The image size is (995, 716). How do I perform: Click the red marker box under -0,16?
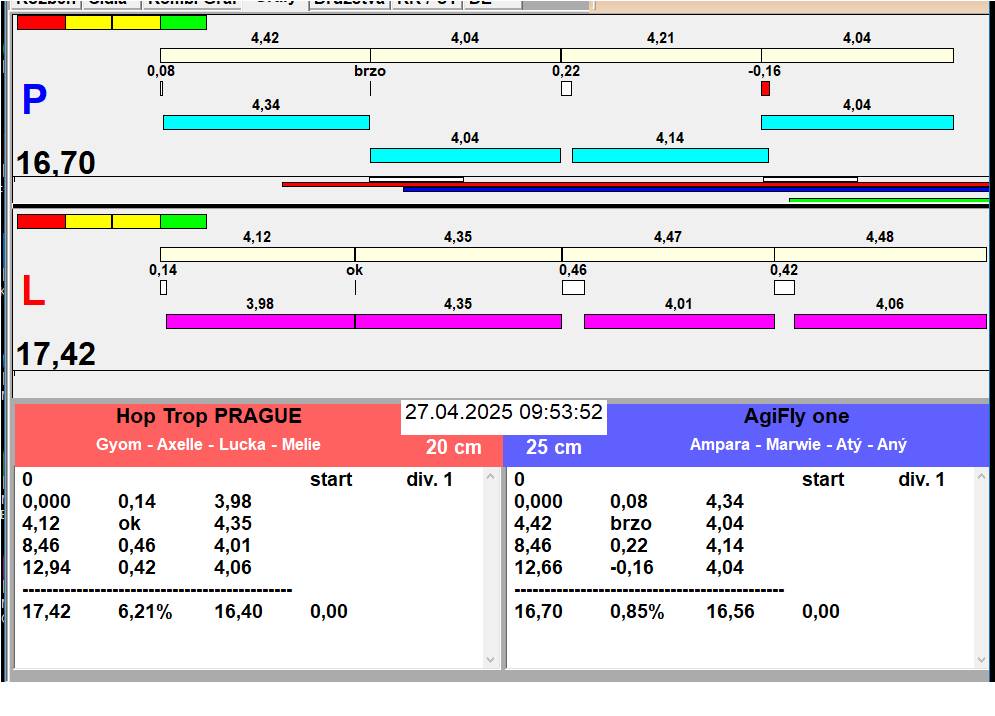click(x=765, y=89)
